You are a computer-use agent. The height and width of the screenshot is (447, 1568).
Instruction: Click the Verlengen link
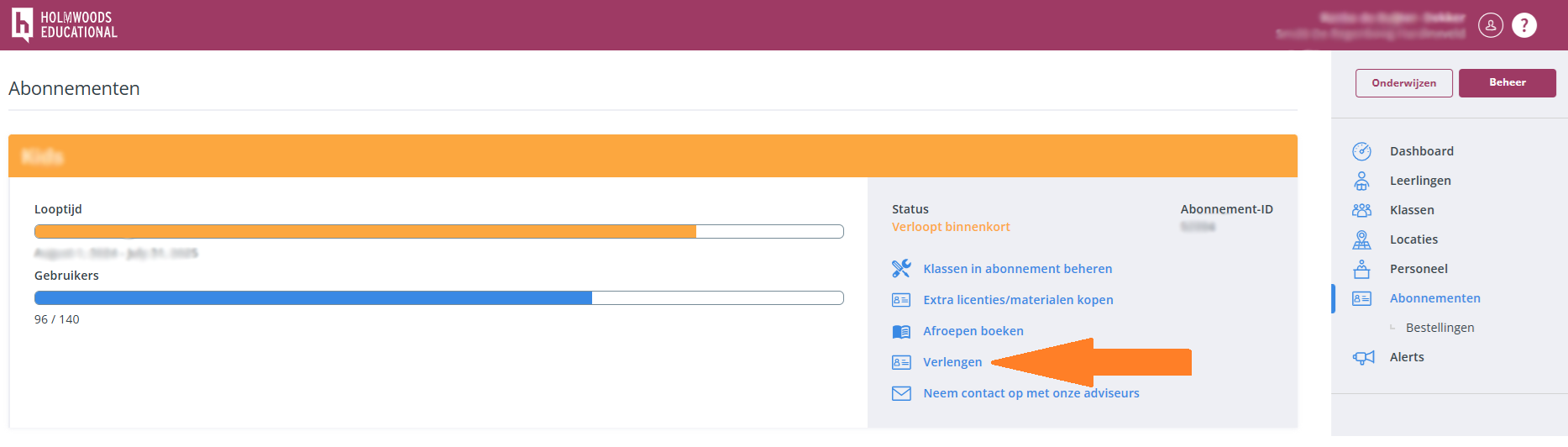[x=952, y=362]
